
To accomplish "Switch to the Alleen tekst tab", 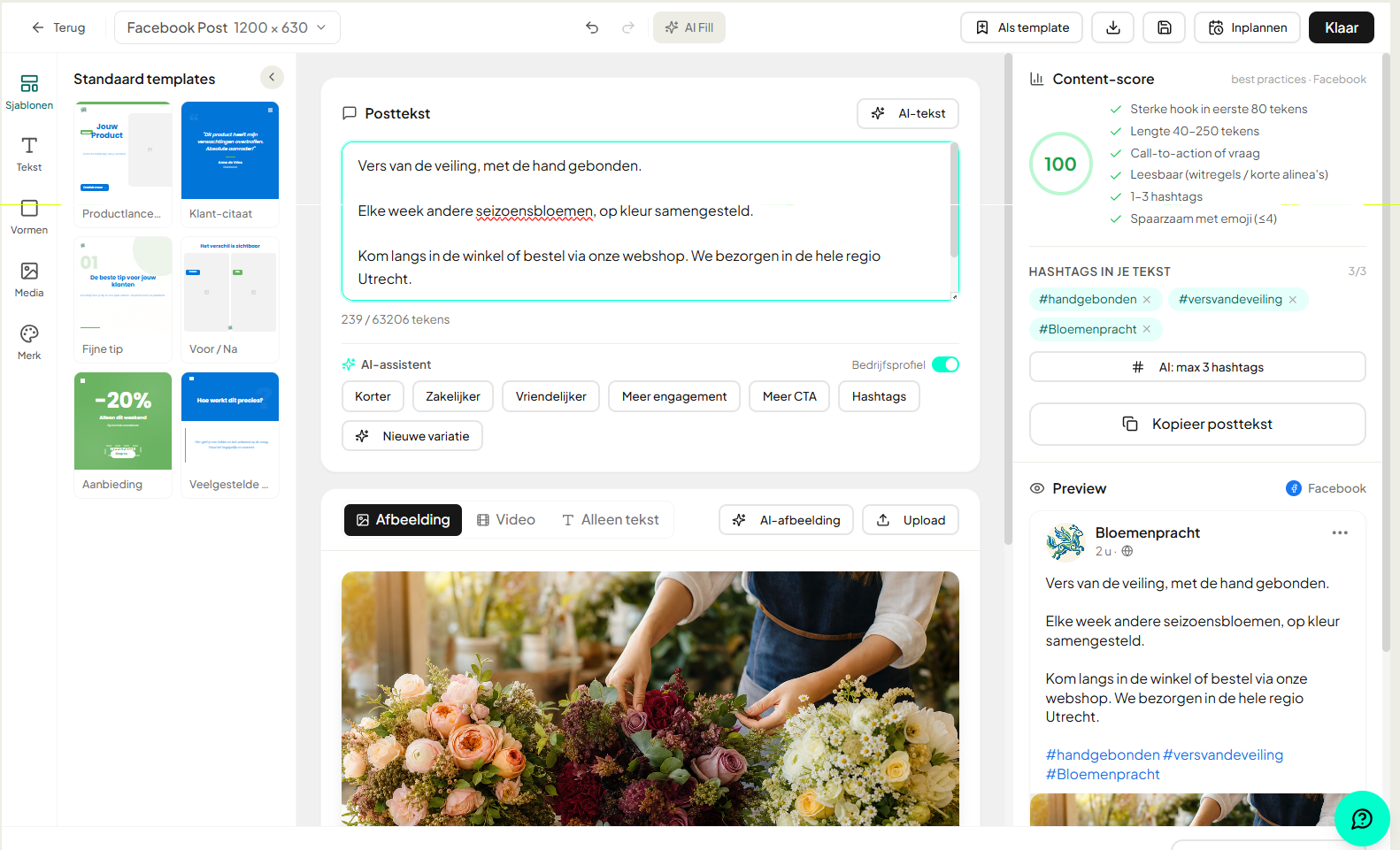I will tap(611, 520).
